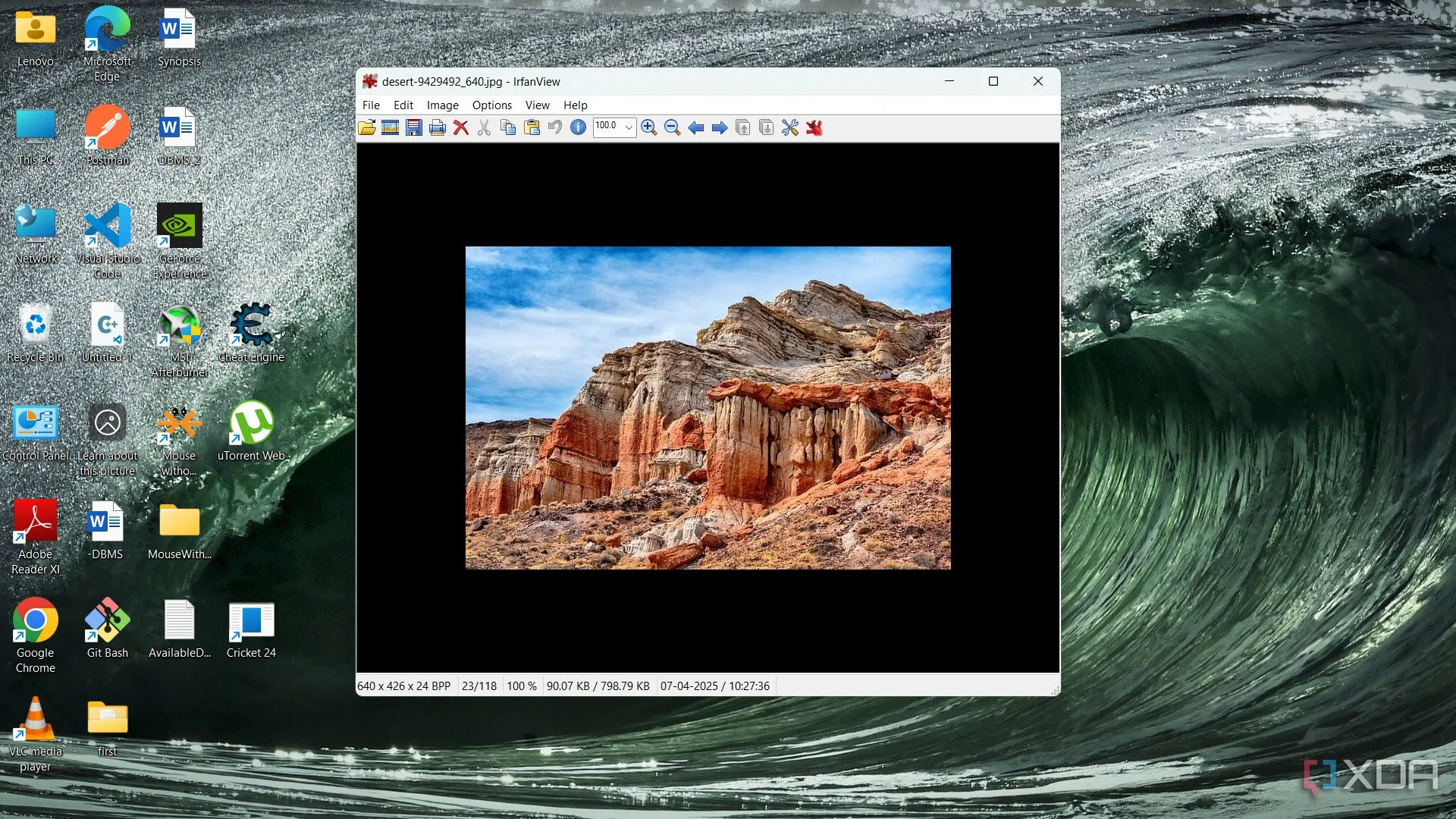Click the Undo arrow icon
Viewport: 1456px width, 819px height.
pyautogui.click(x=555, y=127)
